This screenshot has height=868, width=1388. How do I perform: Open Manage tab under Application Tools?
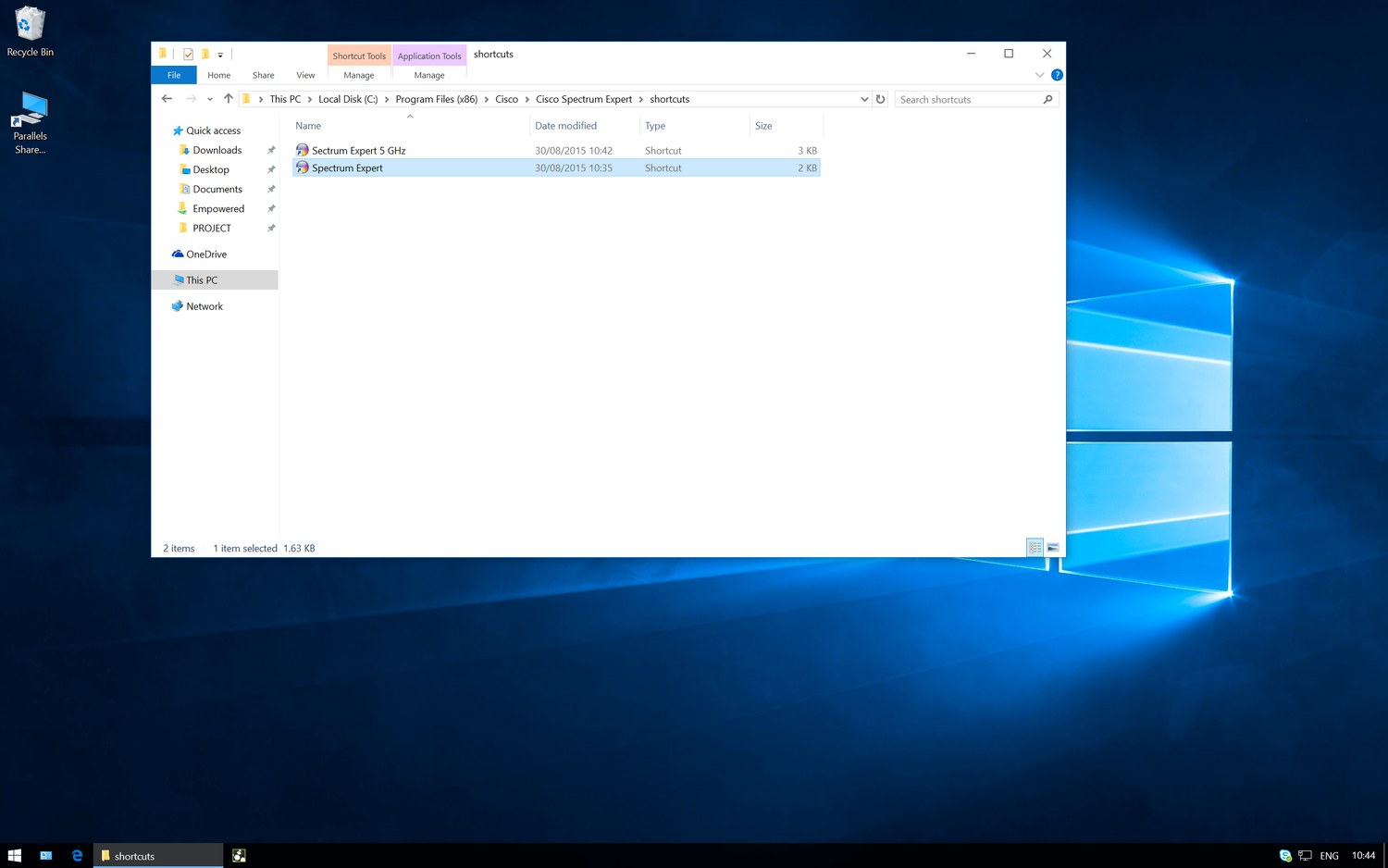coord(429,75)
